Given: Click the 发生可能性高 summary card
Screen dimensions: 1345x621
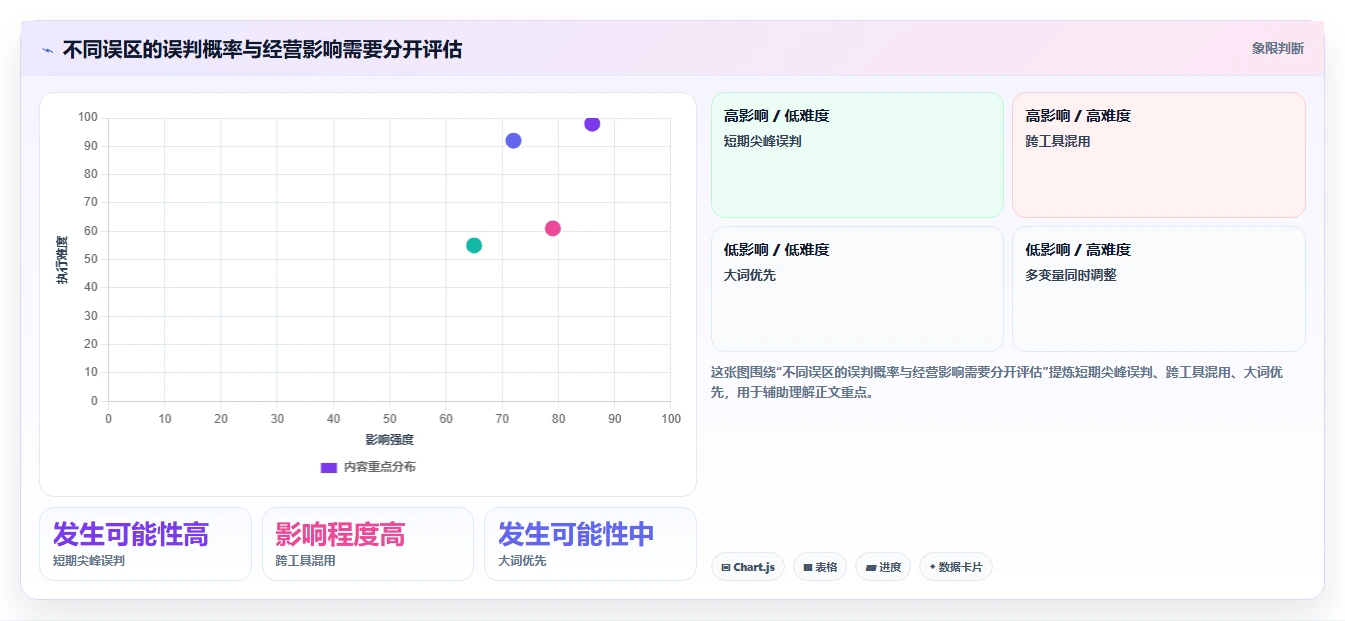Looking at the screenshot, I should pyautogui.click(x=145, y=544).
